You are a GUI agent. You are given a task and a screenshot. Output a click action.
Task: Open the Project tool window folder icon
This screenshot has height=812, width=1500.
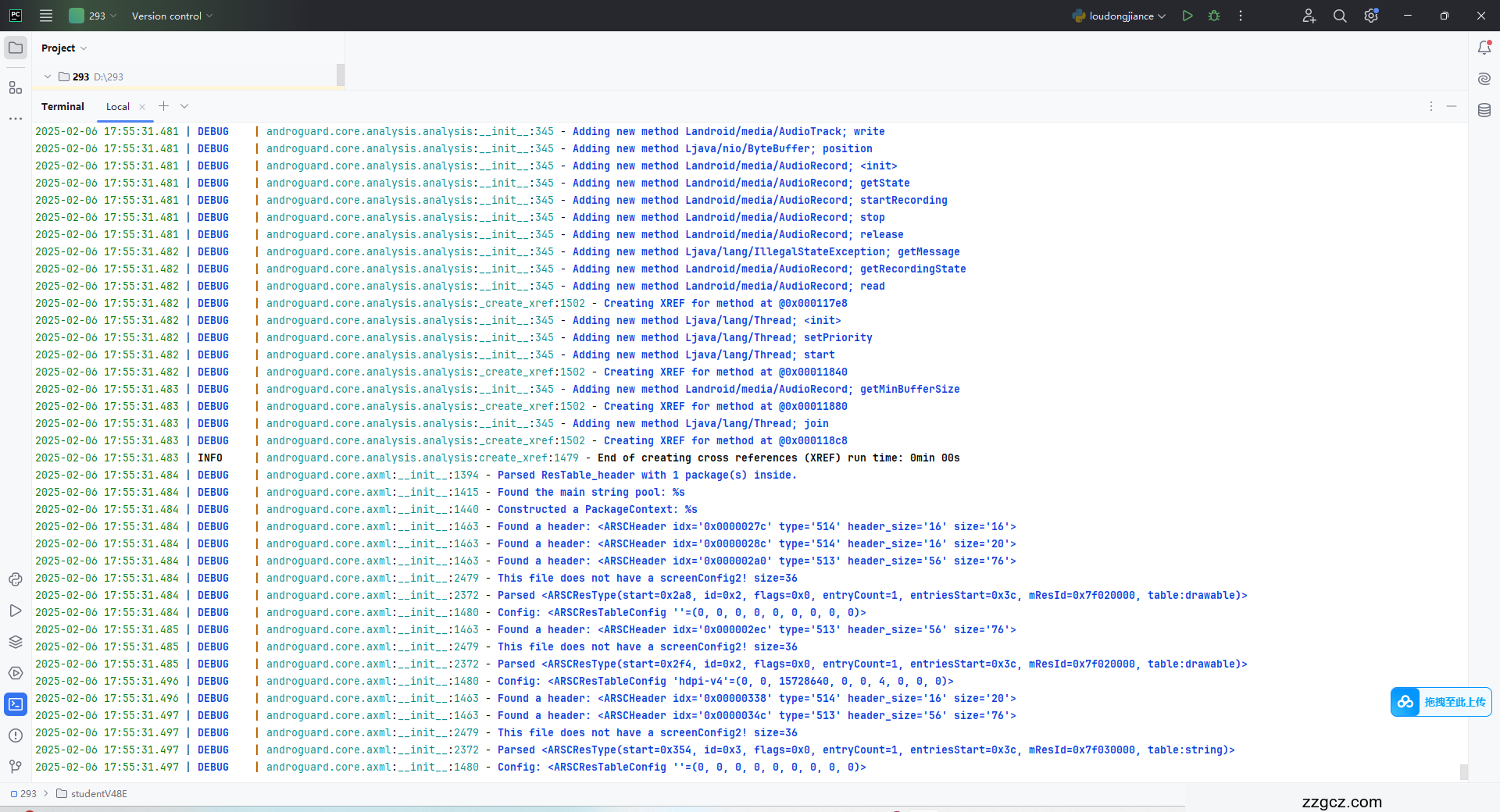[x=16, y=48]
